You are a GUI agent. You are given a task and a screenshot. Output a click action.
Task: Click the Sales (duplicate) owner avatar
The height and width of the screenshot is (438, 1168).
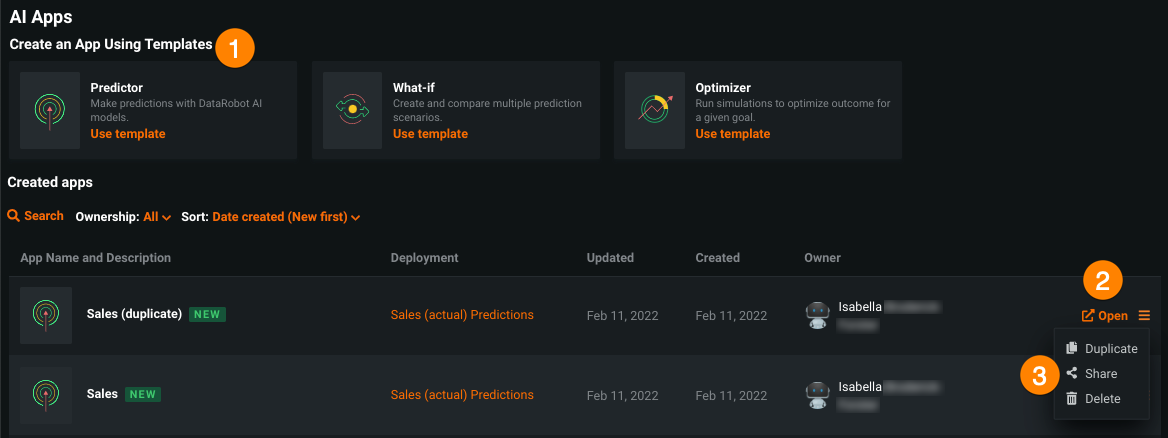point(817,315)
